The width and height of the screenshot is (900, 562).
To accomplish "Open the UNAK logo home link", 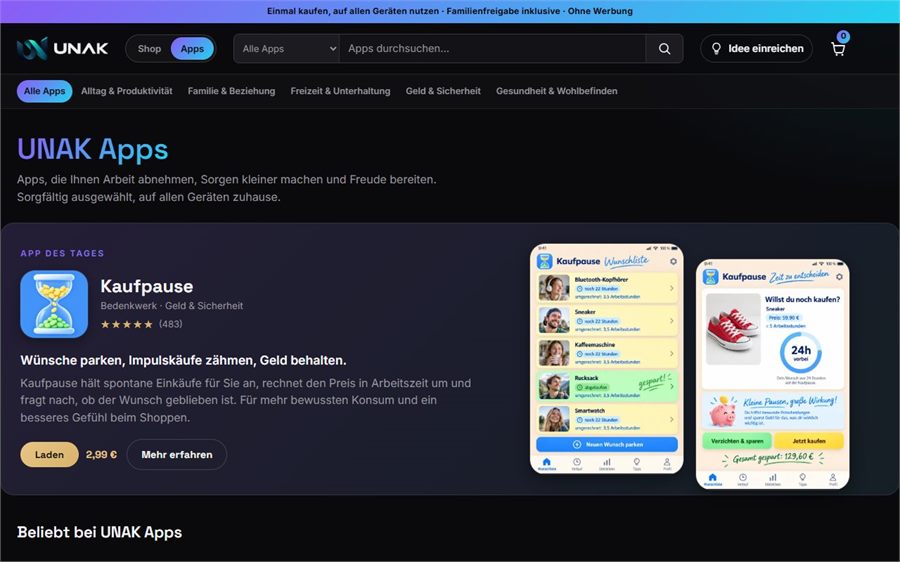I will point(62,49).
